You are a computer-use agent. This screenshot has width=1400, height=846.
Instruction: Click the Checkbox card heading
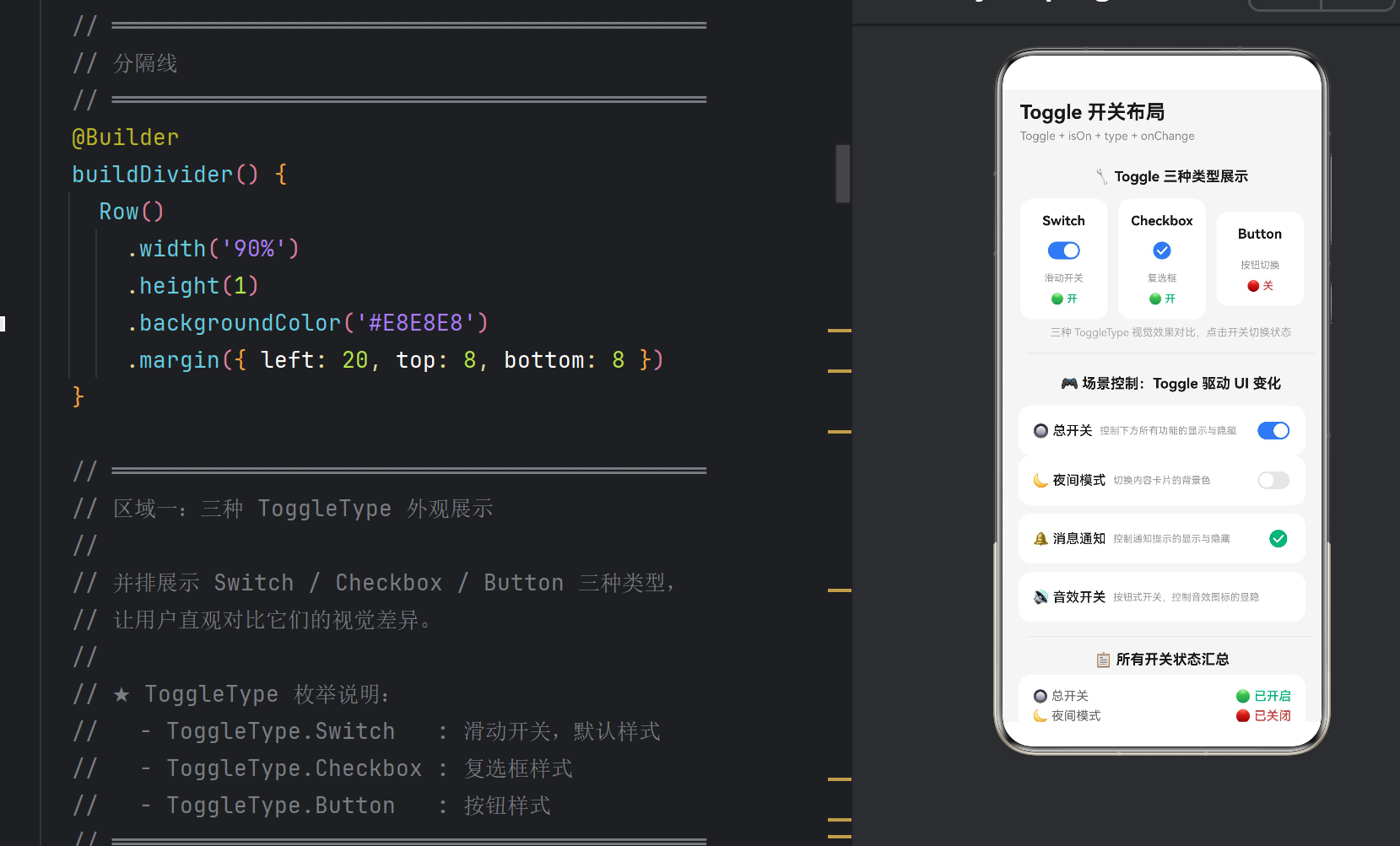pyautogui.click(x=1162, y=221)
